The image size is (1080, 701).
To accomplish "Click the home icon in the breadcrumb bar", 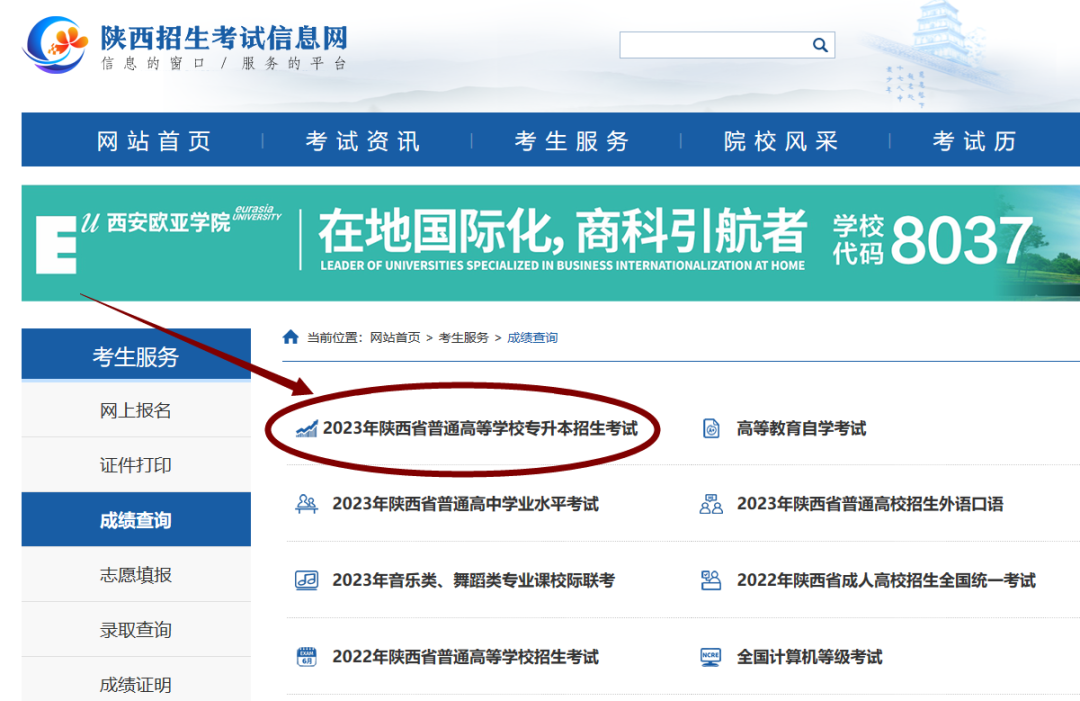I will [291, 337].
